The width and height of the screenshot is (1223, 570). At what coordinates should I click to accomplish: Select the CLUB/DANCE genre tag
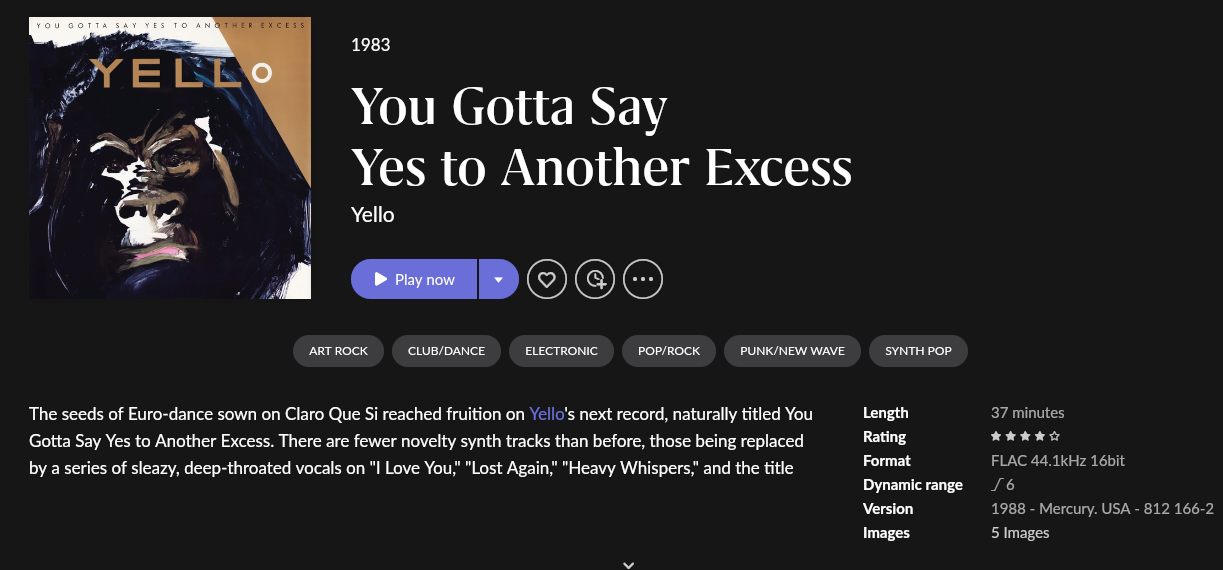tap(446, 351)
